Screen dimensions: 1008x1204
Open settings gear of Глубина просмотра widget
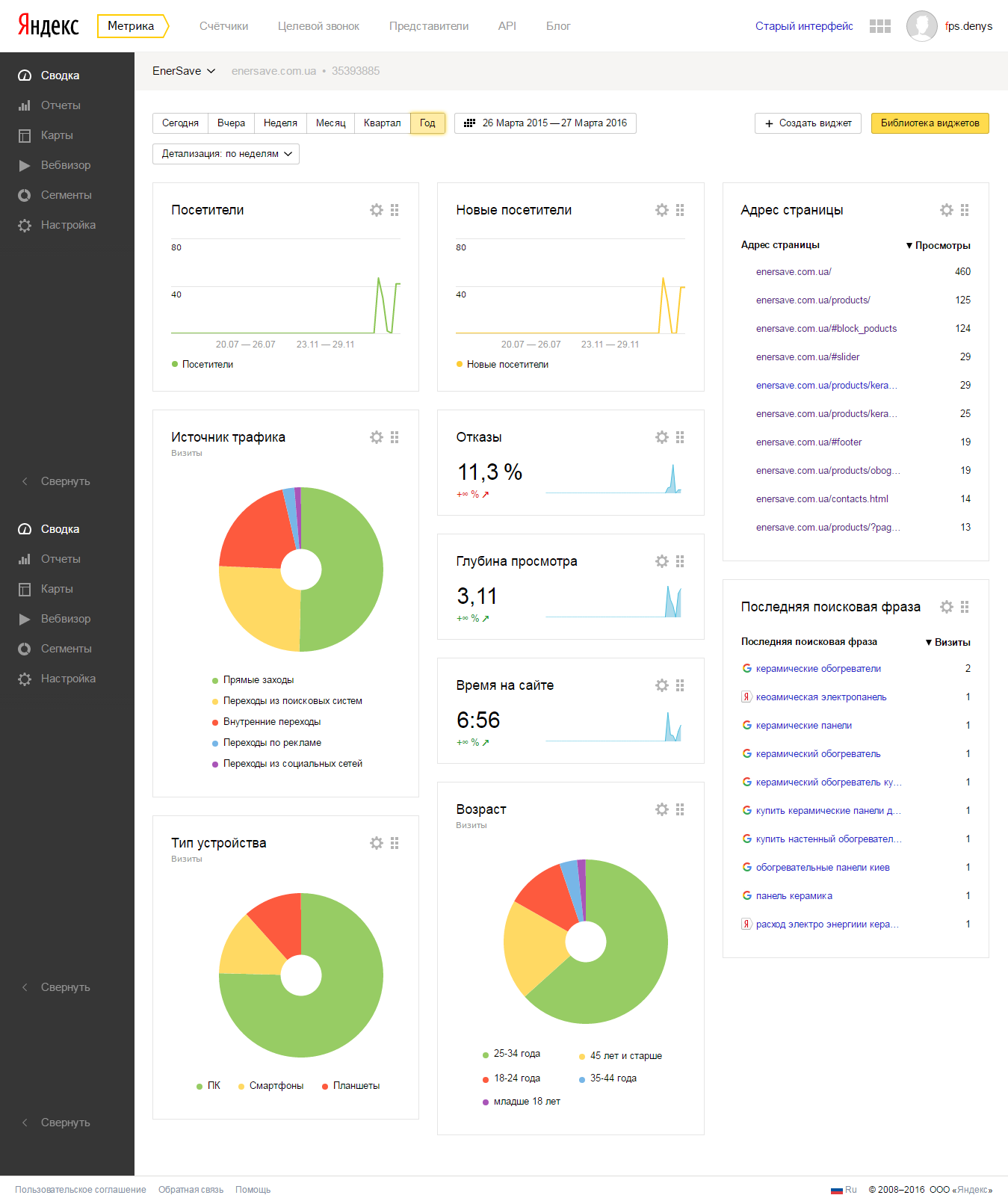(662, 561)
